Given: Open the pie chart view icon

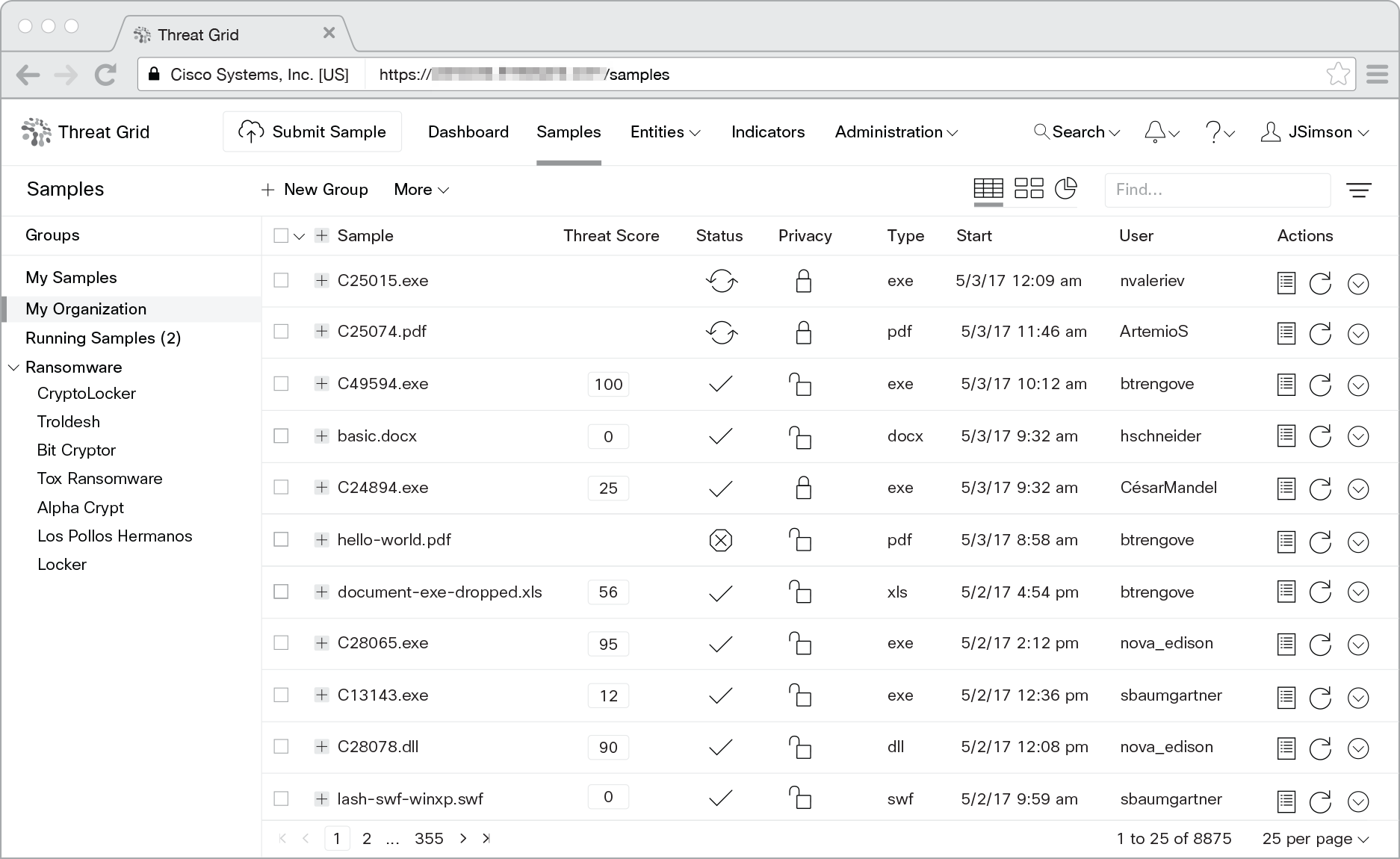Looking at the screenshot, I should tap(1066, 188).
